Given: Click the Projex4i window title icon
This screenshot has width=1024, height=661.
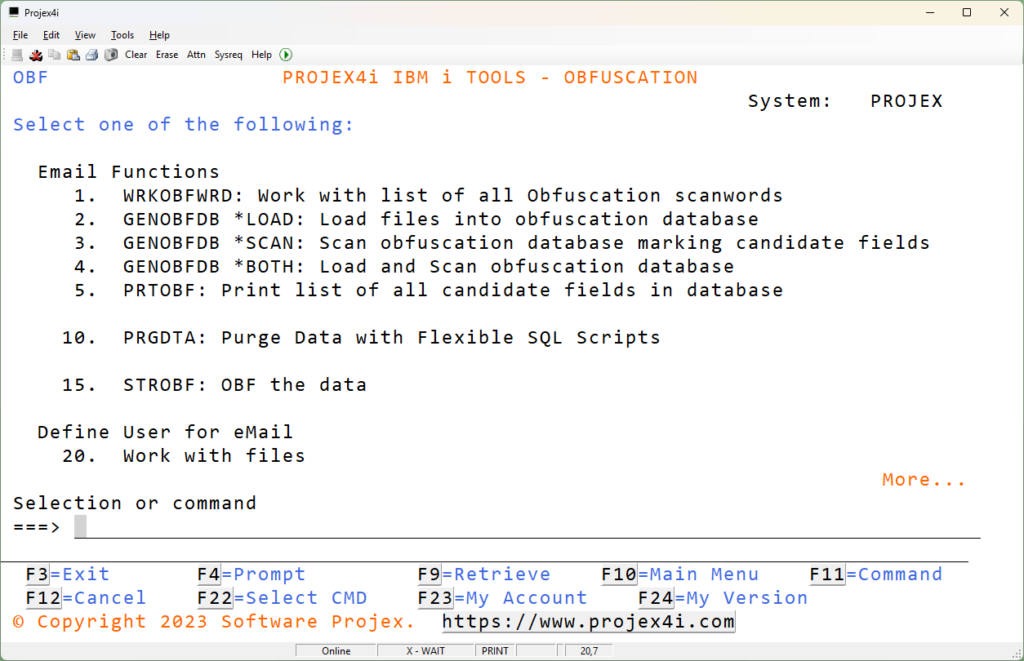Looking at the screenshot, I should pos(14,12).
